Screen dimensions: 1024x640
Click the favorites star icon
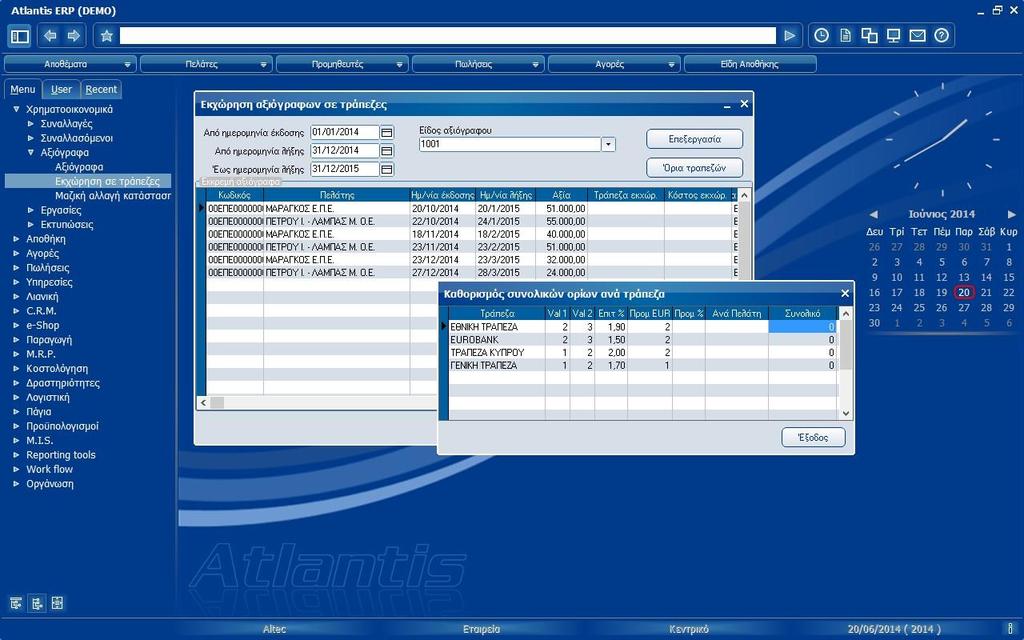click(x=107, y=36)
